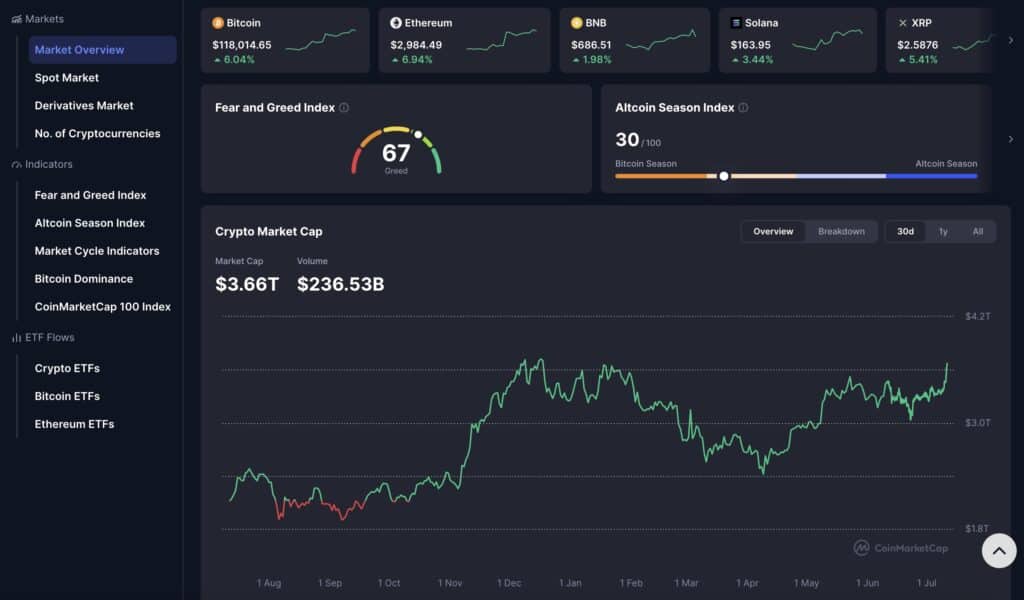Open Fear and Greed Index info icon
The height and width of the screenshot is (600, 1024).
344,108
